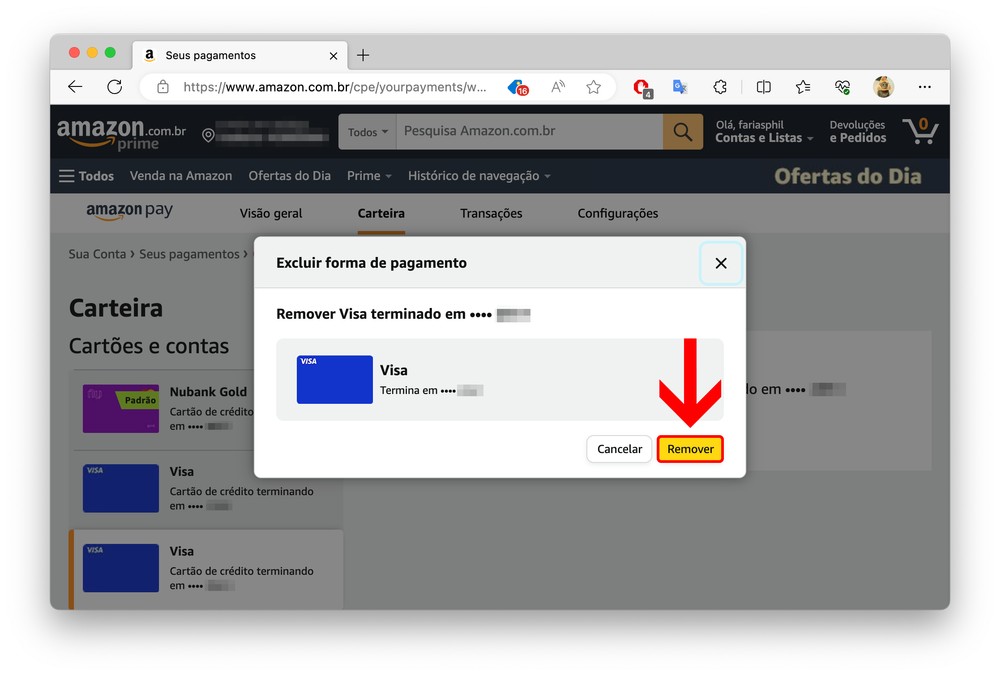Image resolution: width=1000 pixels, height=676 pixels.
Task: Open Seus pagamentos breadcrumb link
Action: [x=189, y=254]
